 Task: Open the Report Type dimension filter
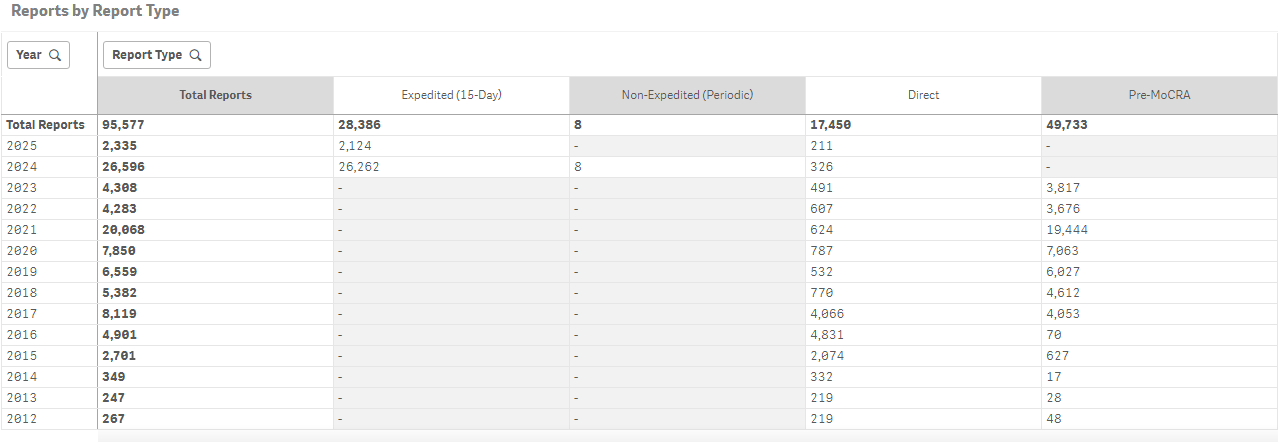[157, 55]
